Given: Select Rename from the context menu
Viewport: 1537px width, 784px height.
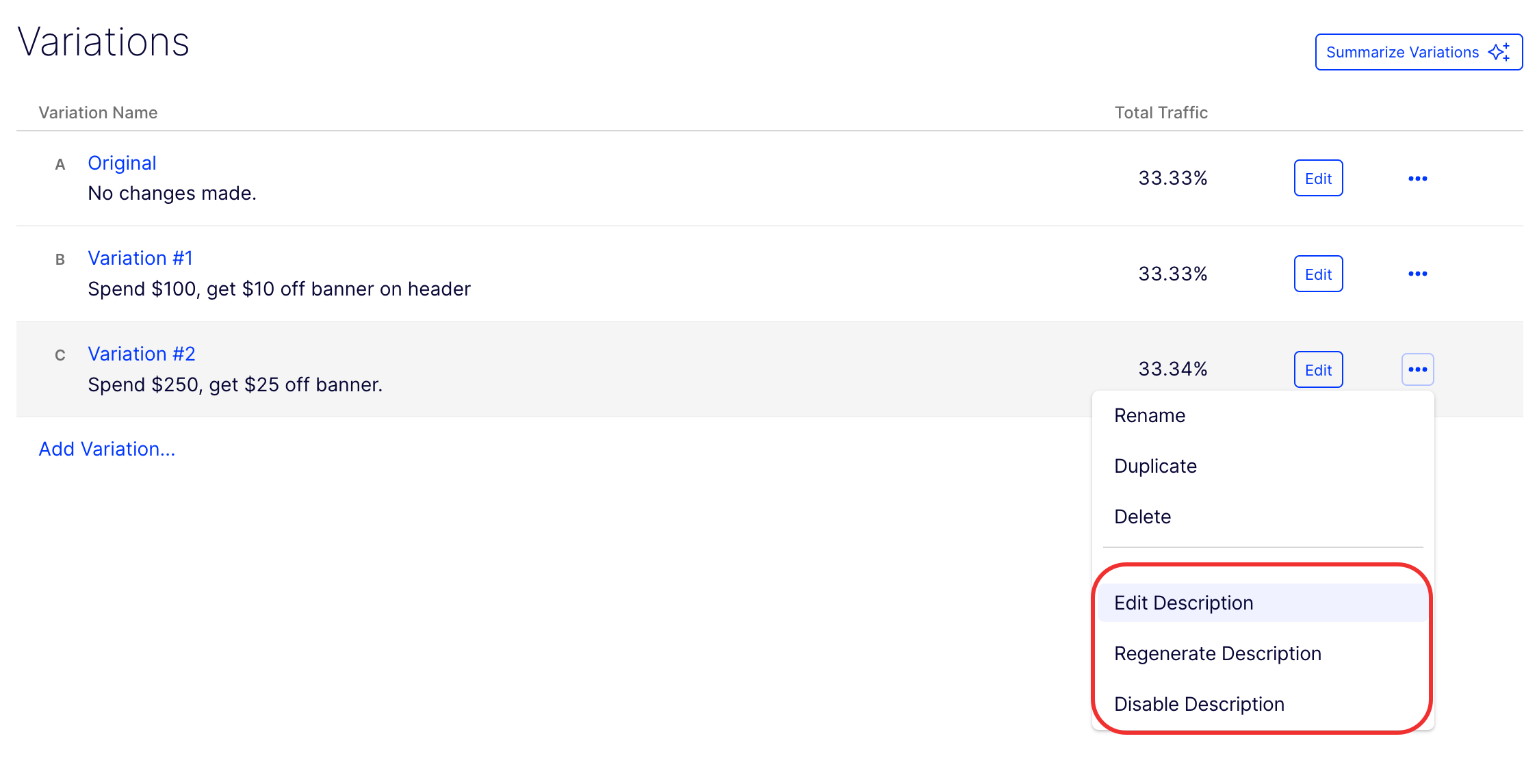Looking at the screenshot, I should [x=1150, y=415].
